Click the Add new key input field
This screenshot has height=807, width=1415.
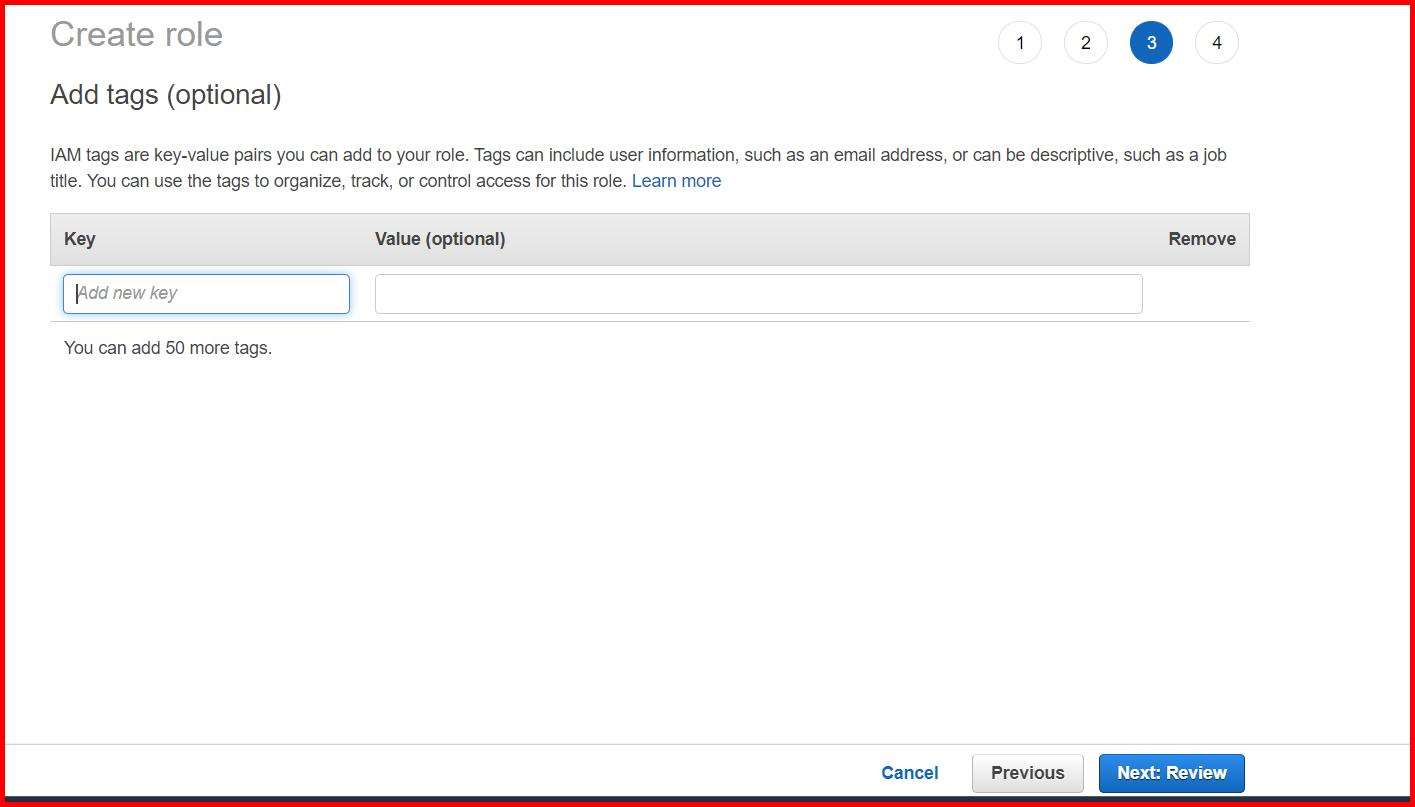(205, 293)
